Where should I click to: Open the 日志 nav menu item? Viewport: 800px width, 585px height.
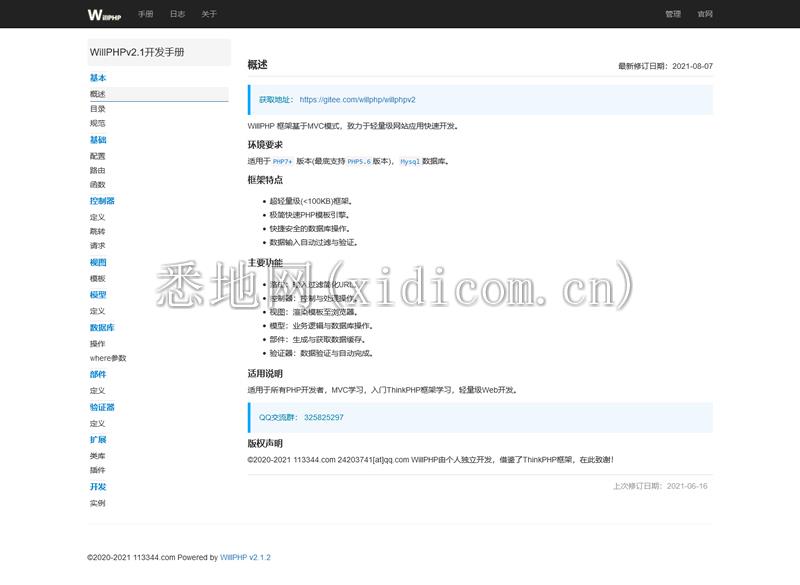click(177, 14)
